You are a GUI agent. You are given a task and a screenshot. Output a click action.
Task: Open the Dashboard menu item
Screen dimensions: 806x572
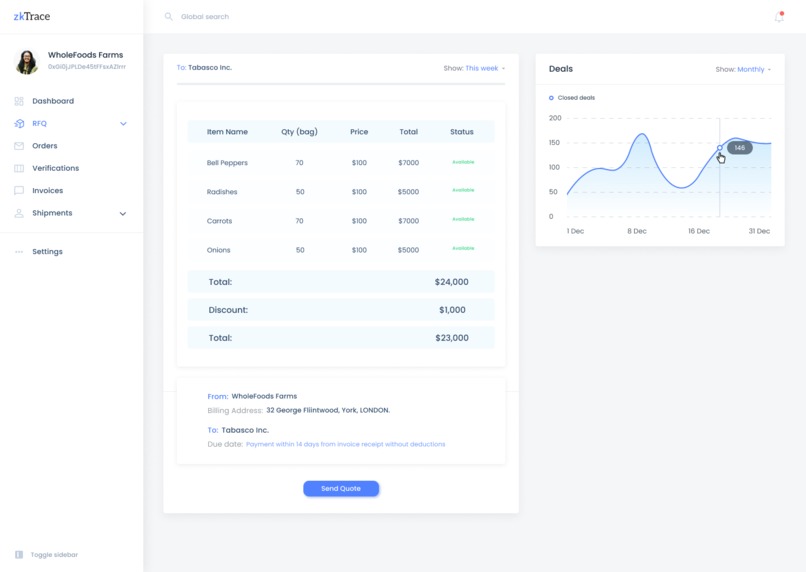point(53,101)
